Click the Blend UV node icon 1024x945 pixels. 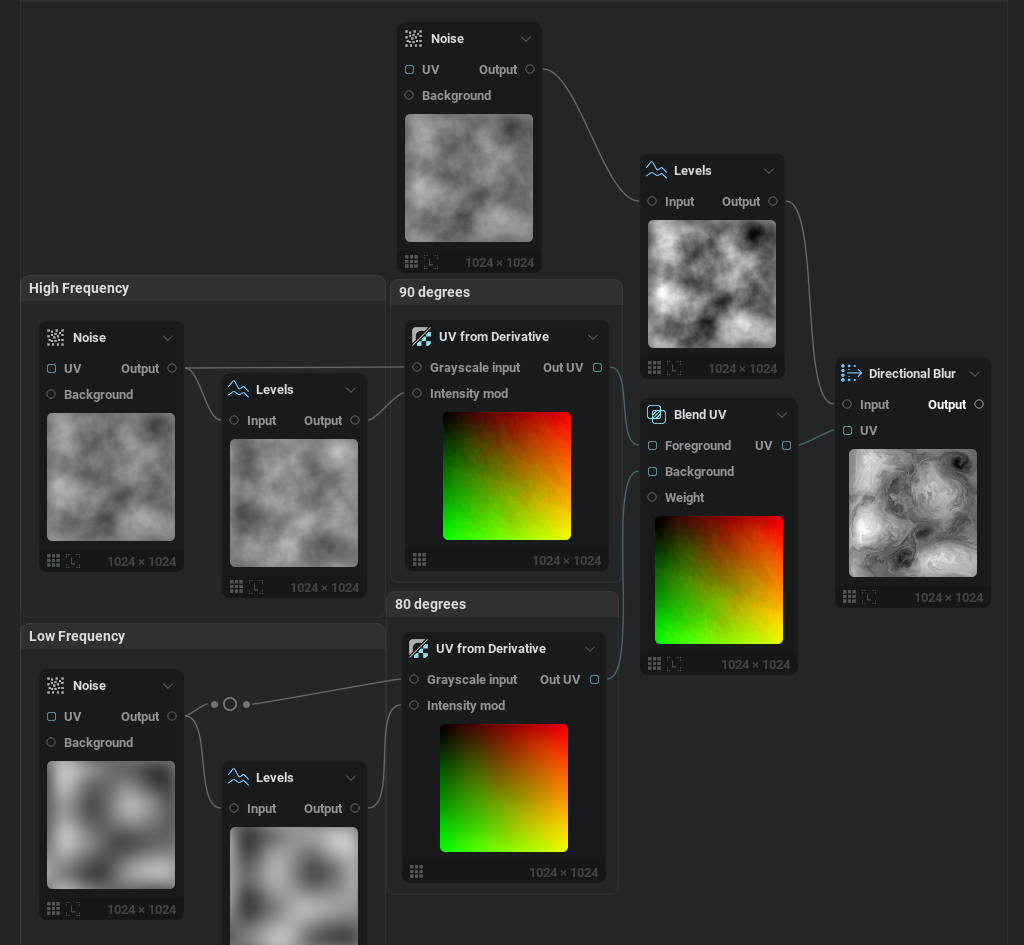[x=656, y=414]
